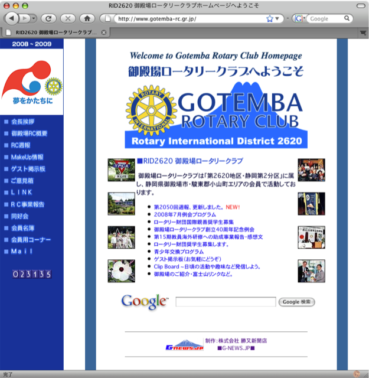Open ご意見箱 in the sidebar menu

(22, 181)
